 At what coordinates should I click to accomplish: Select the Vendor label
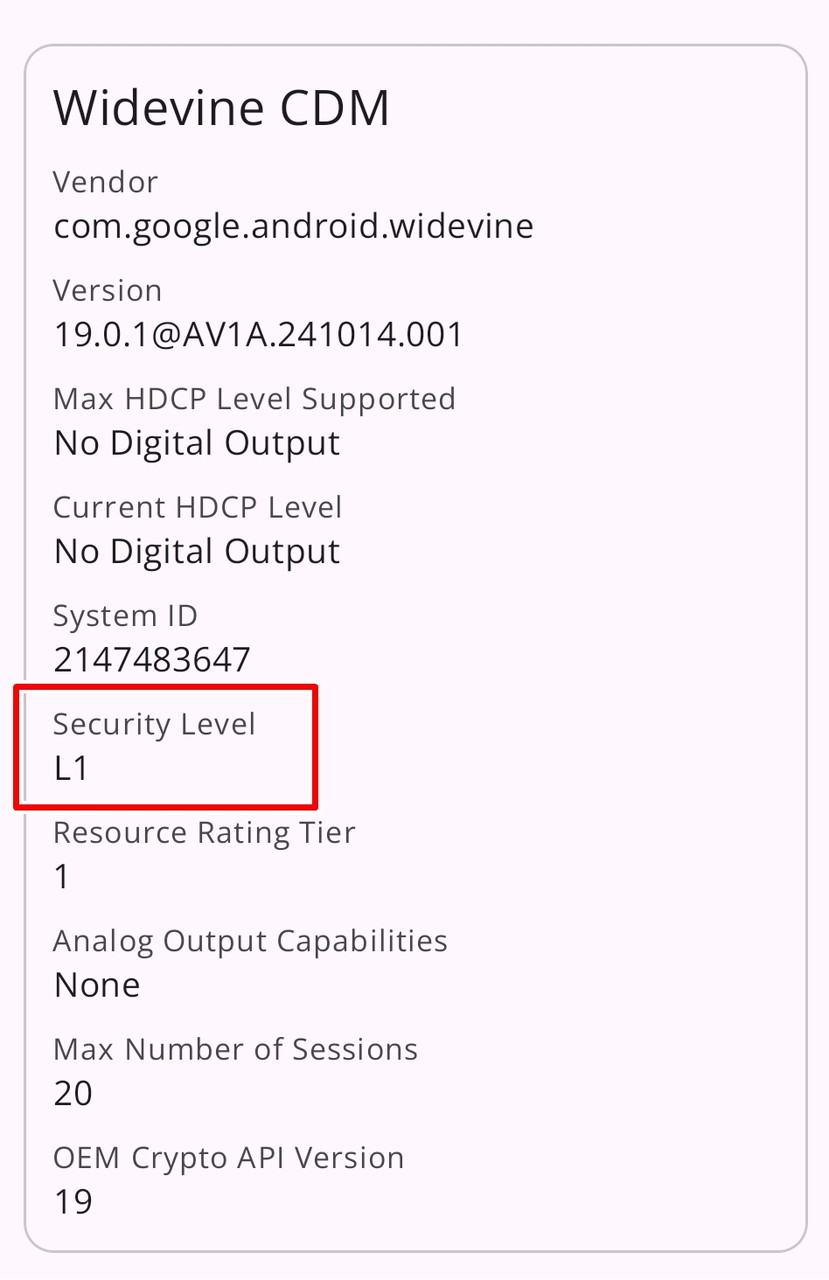click(x=105, y=182)
